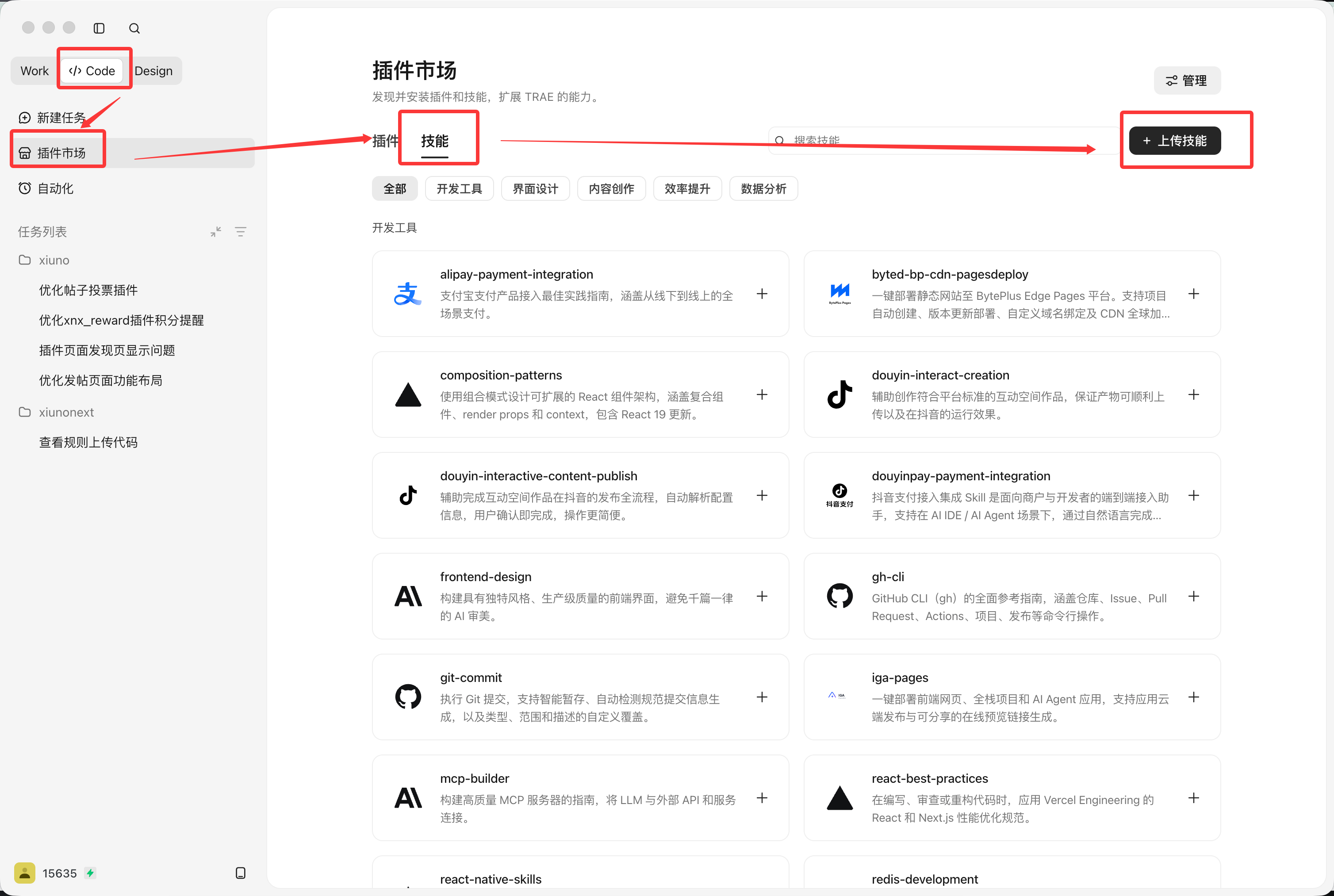1334x896 pixels.
Task: Open task 优化xnx_reward插件积分提醒
Action: tap(122, 321)
